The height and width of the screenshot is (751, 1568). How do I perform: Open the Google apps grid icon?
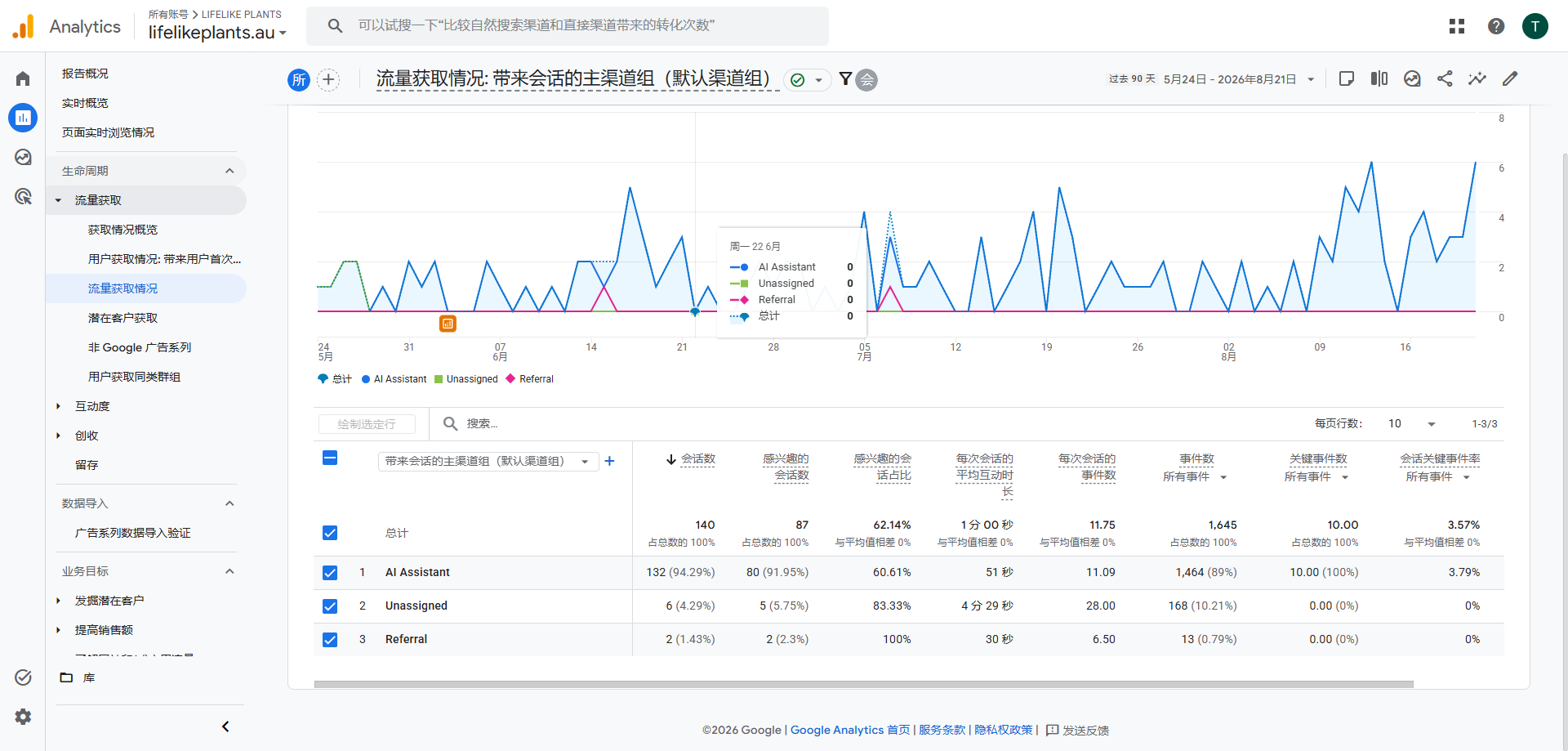1457,26
